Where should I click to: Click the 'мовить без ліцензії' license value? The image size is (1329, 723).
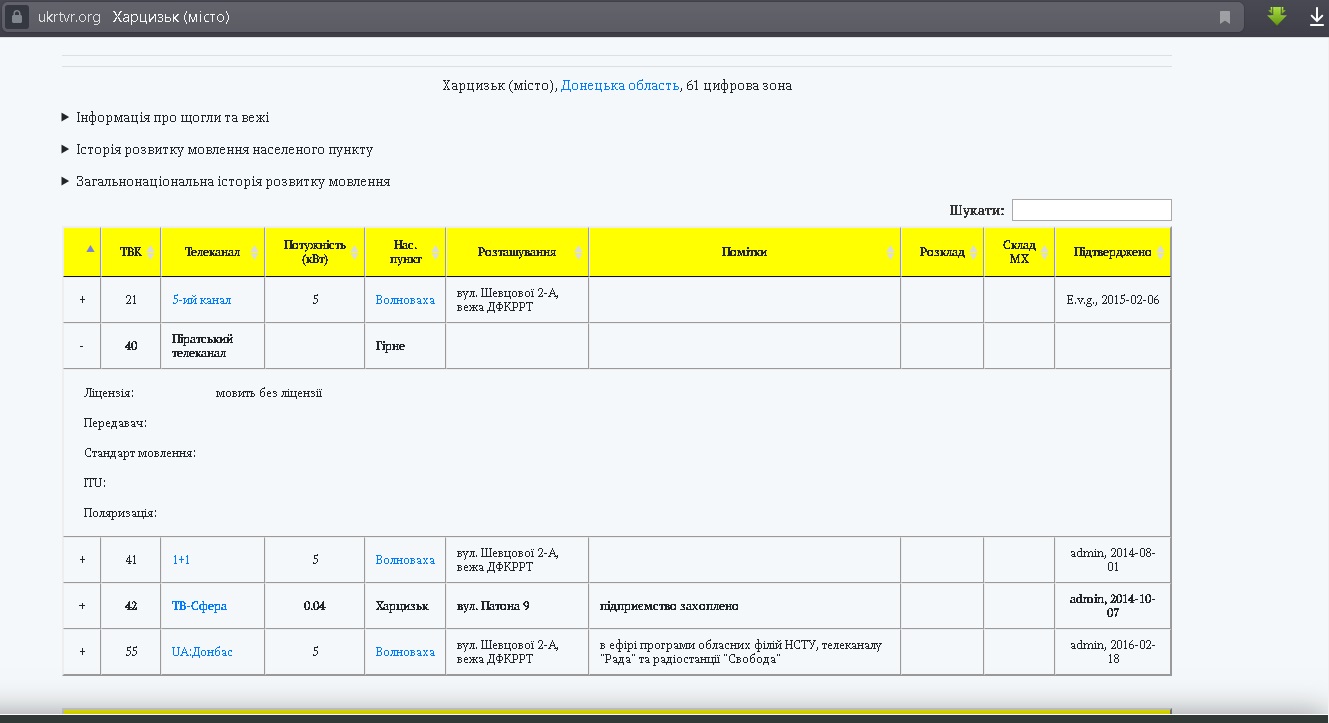[x=269, y=393]
